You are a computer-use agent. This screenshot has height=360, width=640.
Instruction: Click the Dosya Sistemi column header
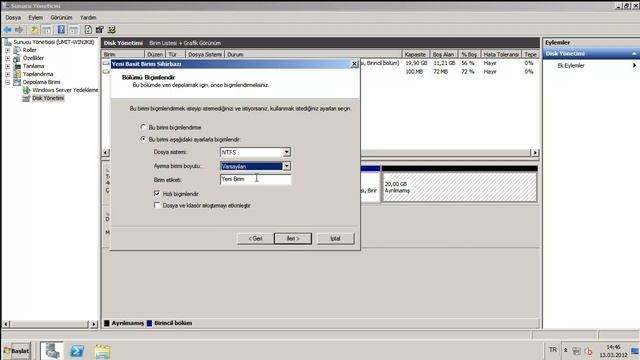click(x=205, y=54)
